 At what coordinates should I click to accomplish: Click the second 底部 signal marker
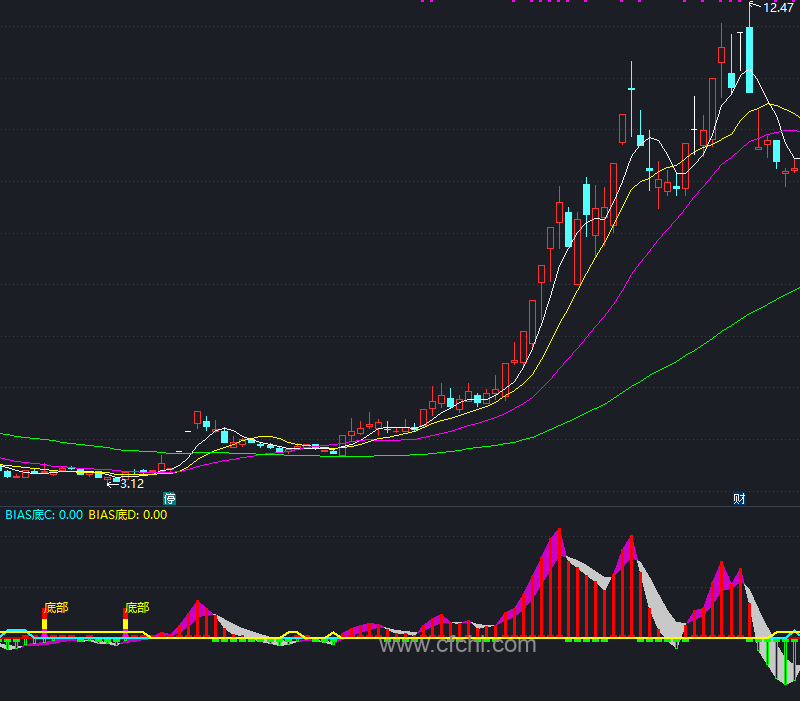(x=137, y=608)
